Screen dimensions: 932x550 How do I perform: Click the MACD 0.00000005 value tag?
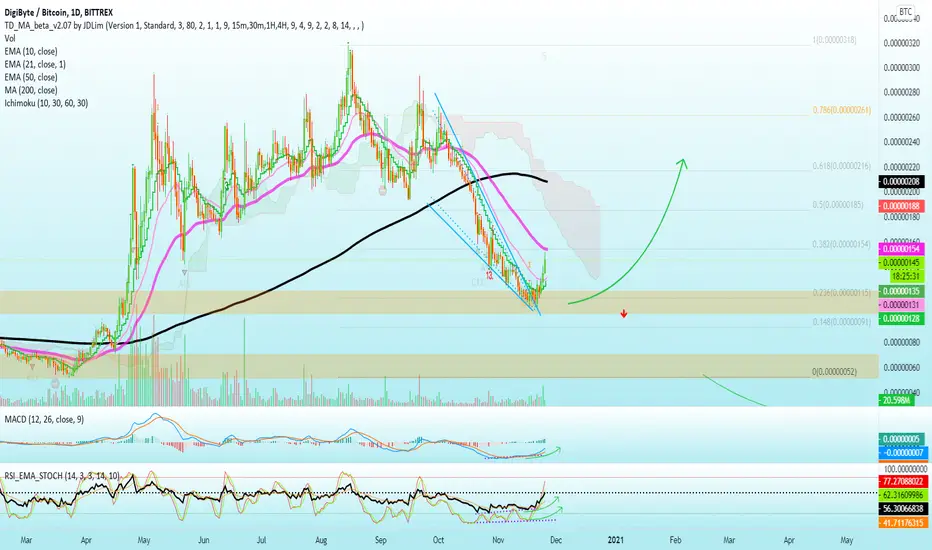(901, 439)
